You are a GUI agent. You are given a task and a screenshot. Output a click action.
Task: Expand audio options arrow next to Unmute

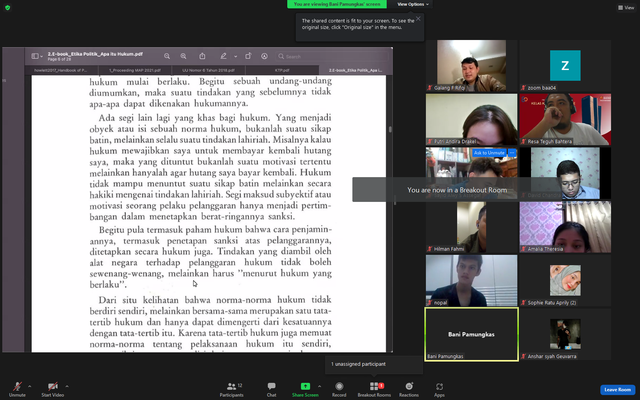coord(29,386)
